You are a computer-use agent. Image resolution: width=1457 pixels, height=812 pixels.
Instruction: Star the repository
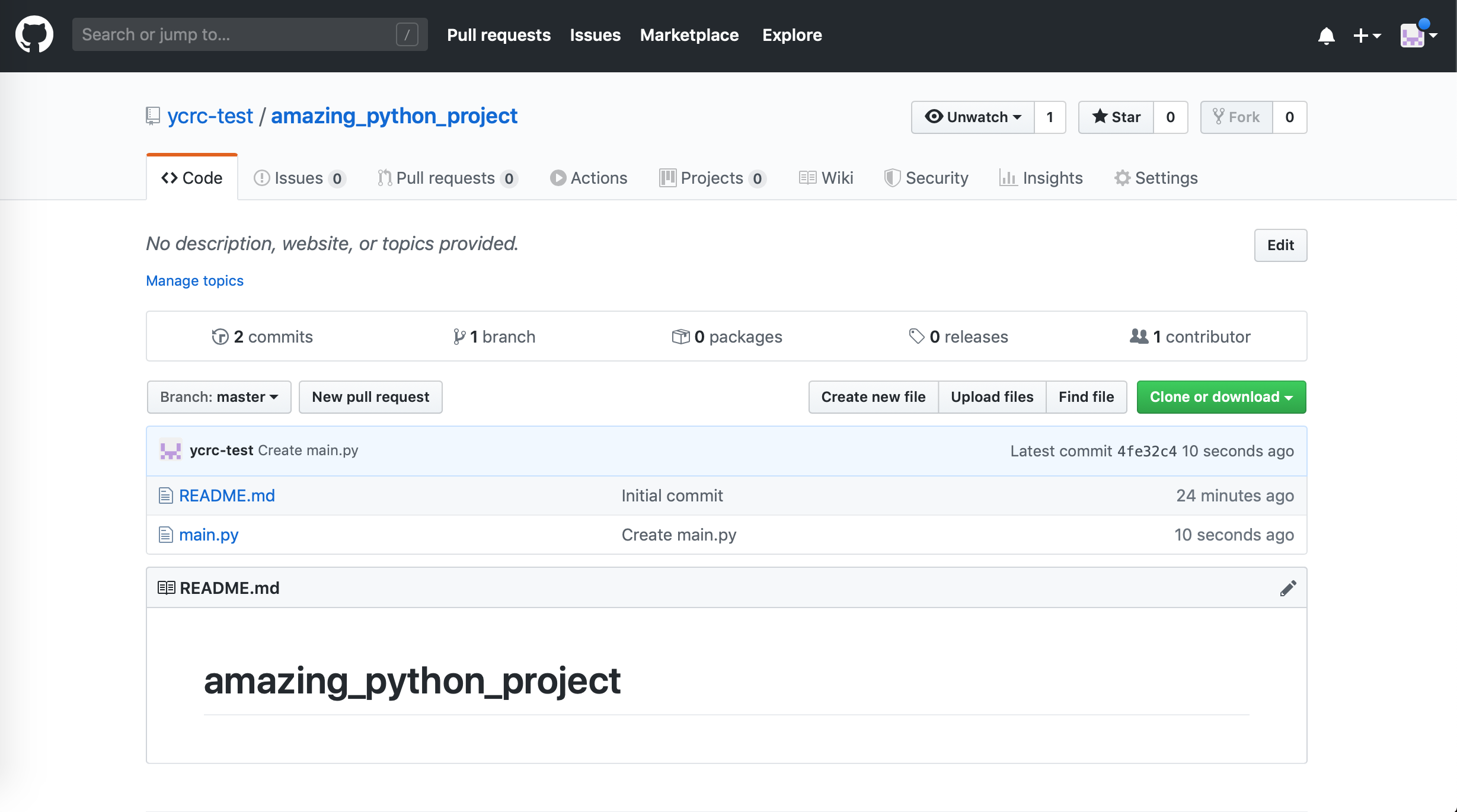point(1116,117)
